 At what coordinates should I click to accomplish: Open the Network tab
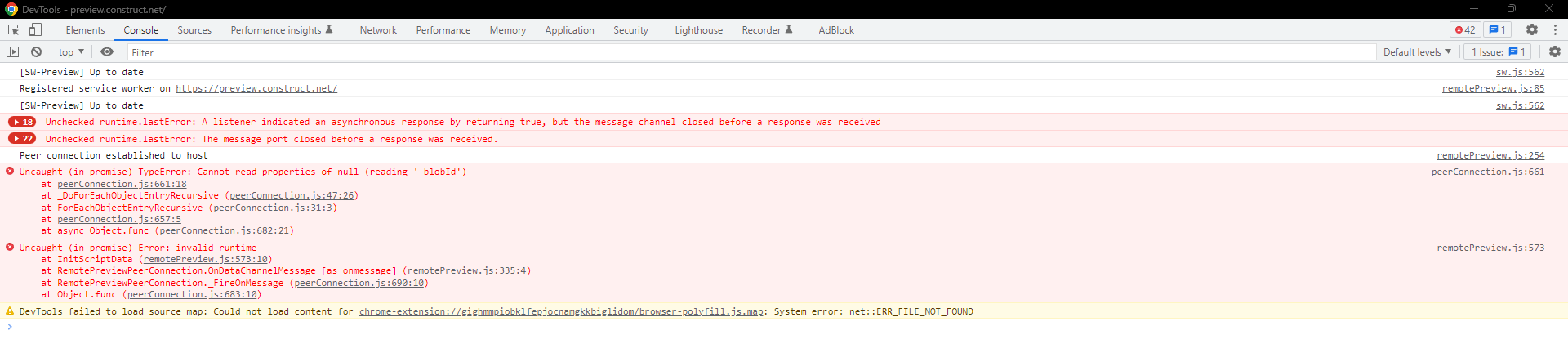coord(378,30)
